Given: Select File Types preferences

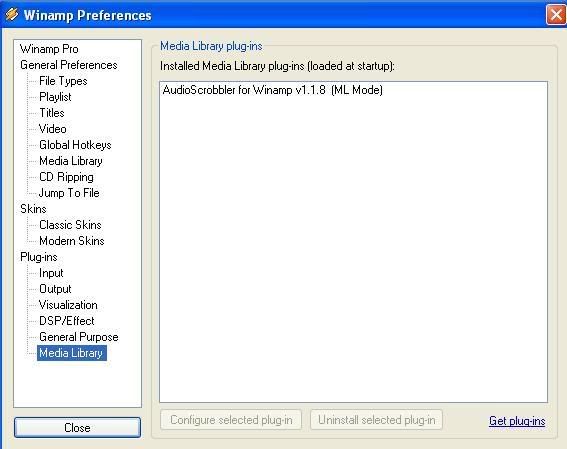Looking at the screenshot, I should [x=63, y=81].
